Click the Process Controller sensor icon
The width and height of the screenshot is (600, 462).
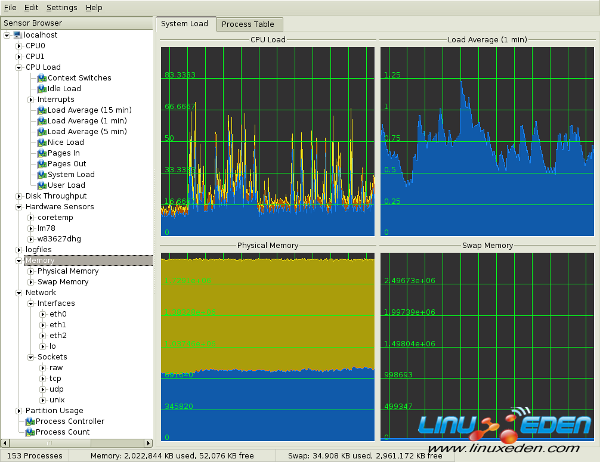30,421
